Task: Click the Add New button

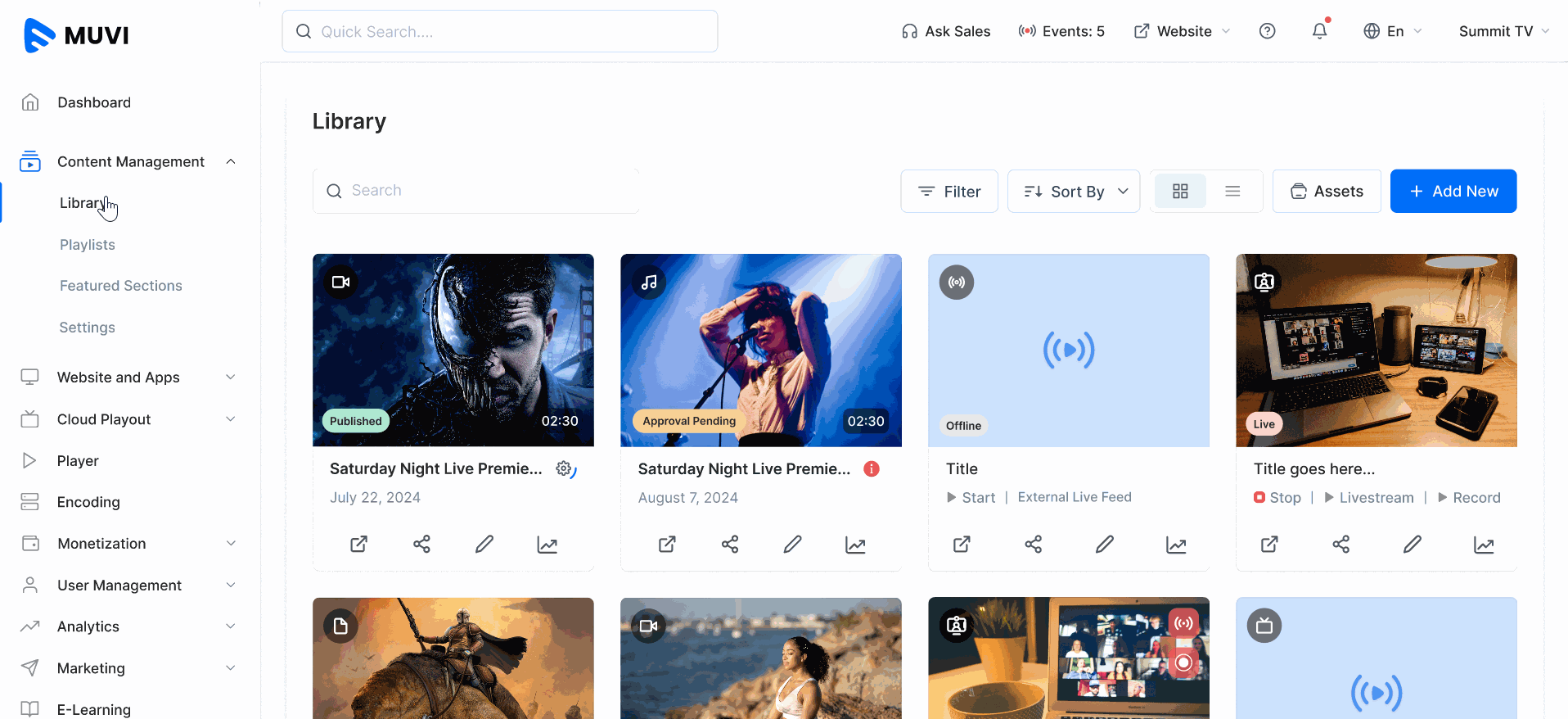Action: (x=1453, y=191)
